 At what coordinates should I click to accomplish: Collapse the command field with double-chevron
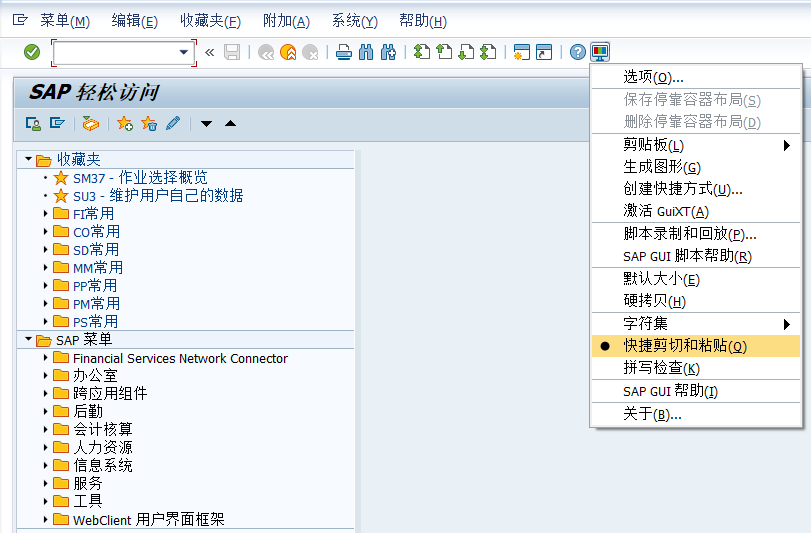coord(209,52)
